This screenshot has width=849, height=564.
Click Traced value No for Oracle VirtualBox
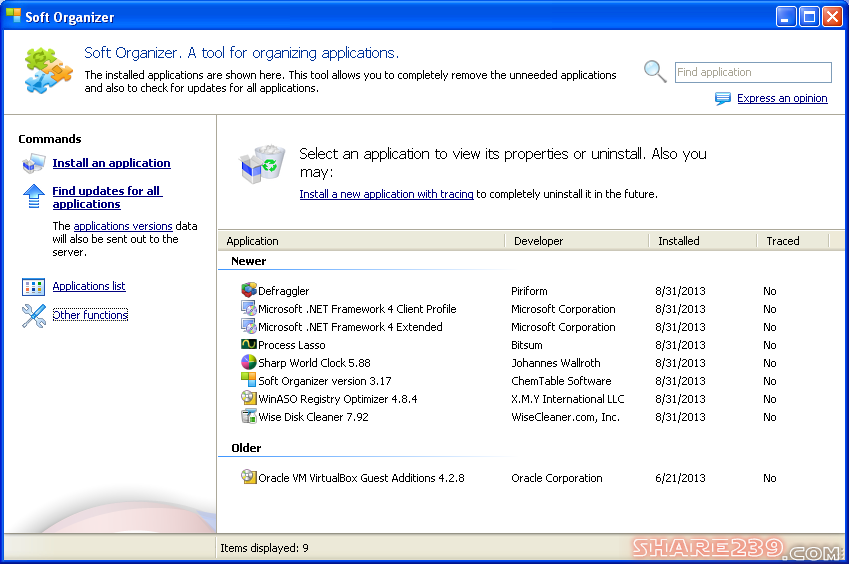coord(770,478)
